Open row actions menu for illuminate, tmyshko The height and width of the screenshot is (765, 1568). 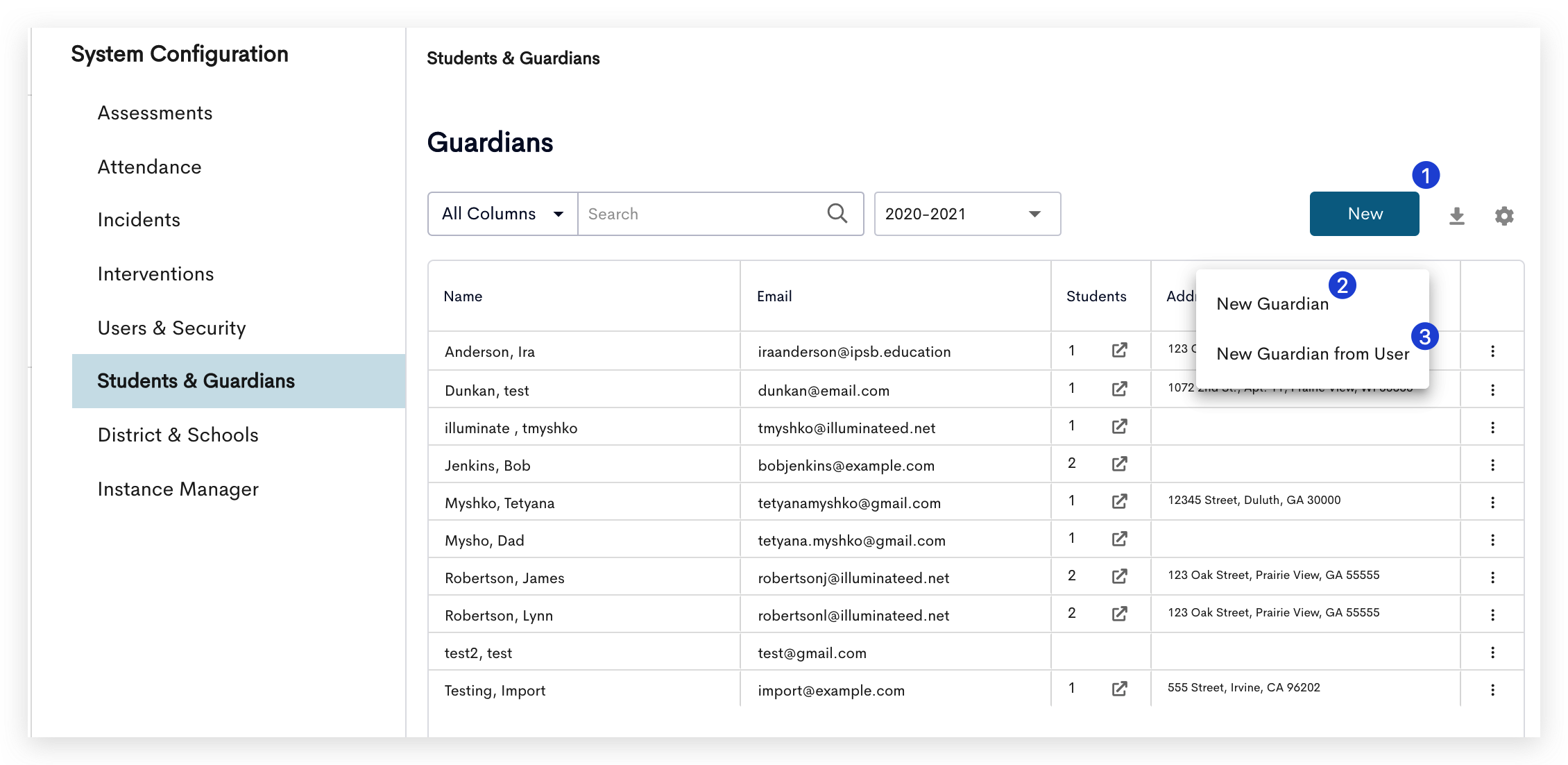click(x=1492, y=428)
